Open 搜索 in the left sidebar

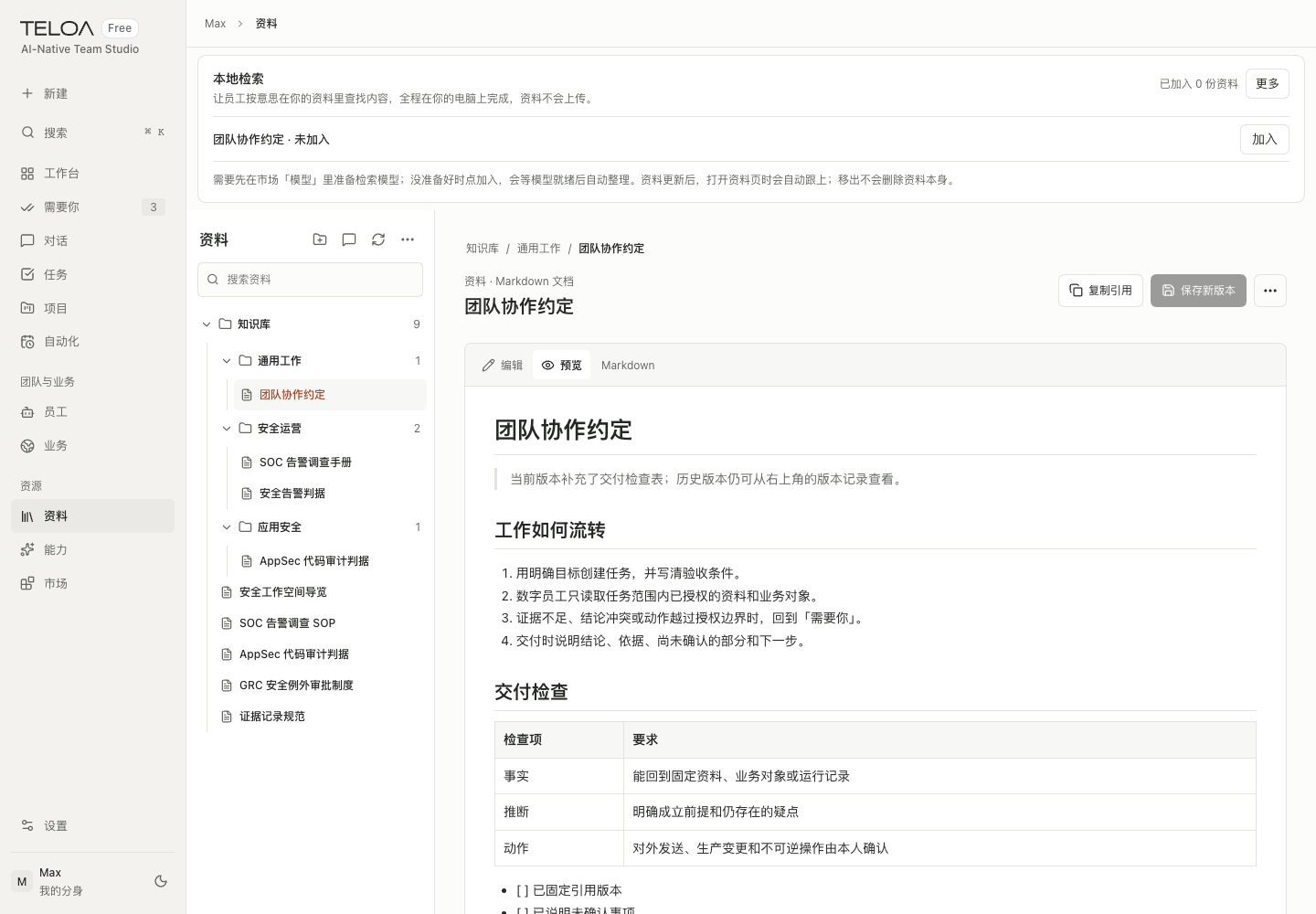pyautogui.click(x=92, y=133)
